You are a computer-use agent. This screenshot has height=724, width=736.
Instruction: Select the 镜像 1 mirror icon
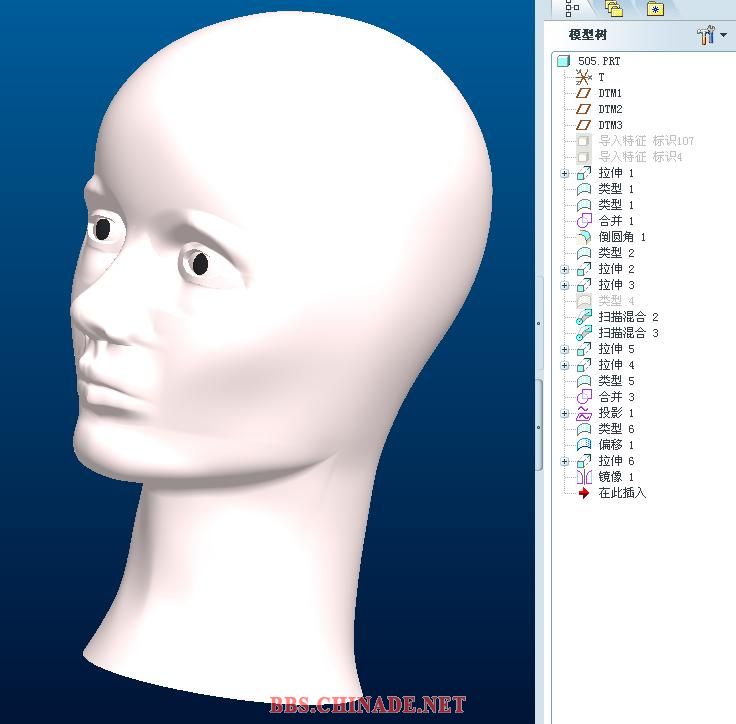click(x=583, y=477)
